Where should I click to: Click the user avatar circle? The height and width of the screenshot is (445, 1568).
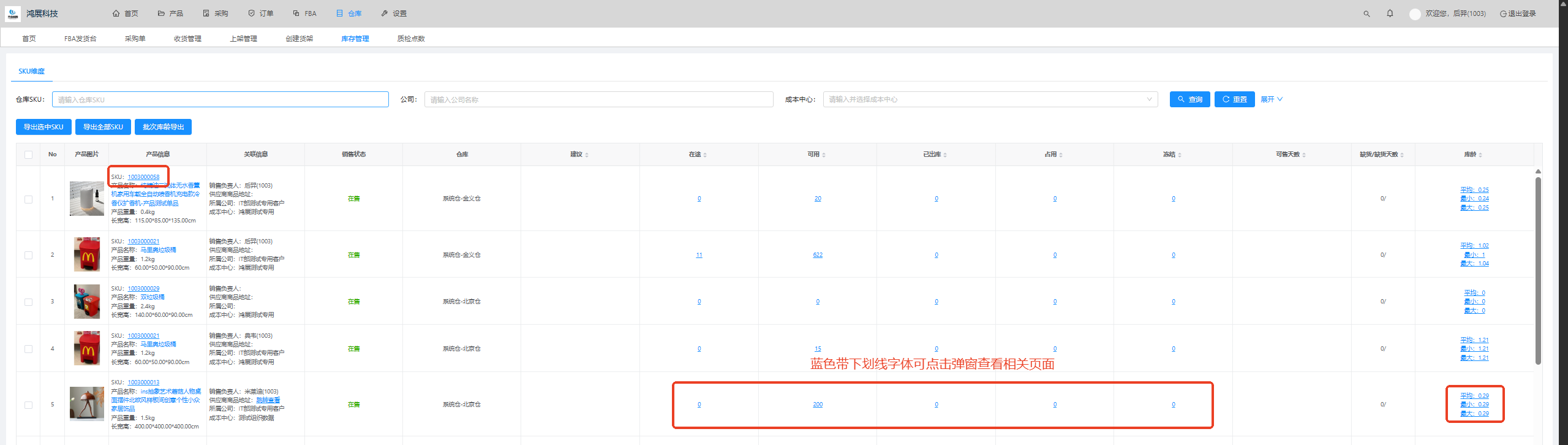pyautogui.click(x=1415, y=14)
